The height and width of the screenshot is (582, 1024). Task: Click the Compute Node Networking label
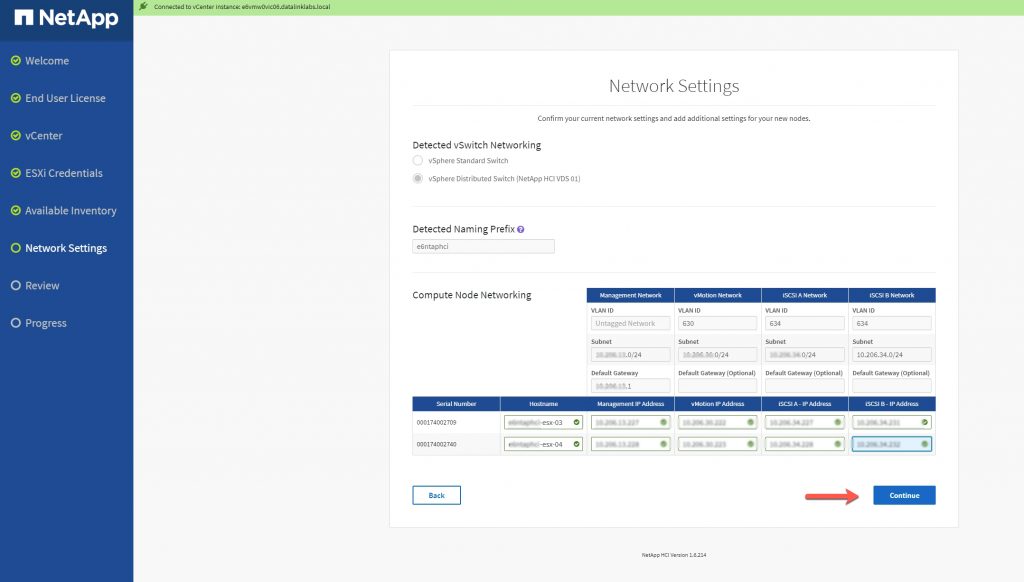(x=472, y=295)
